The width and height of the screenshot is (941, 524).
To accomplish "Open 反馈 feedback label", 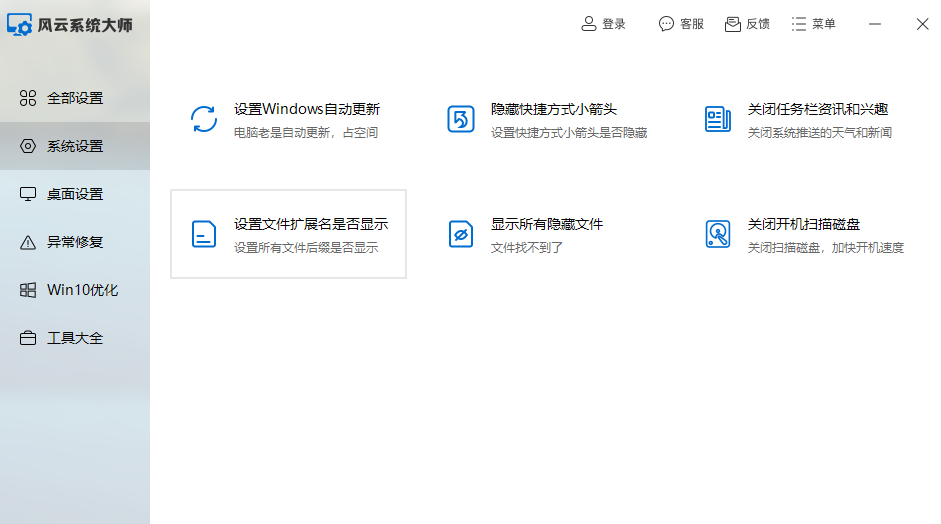I will point(758,24).
